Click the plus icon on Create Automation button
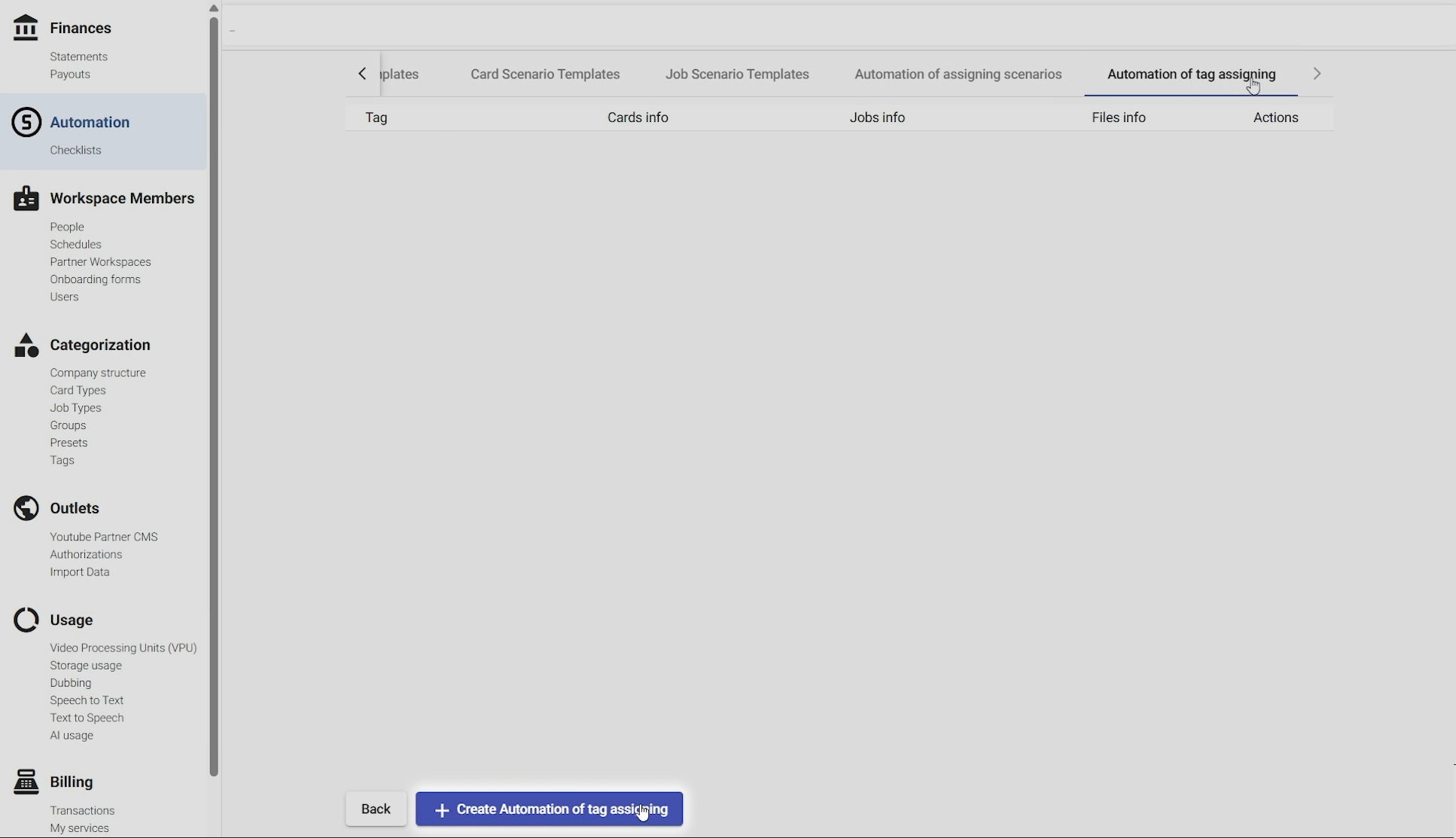This screenshot has height=838, width=1456. pyautogui.click(x=442, y=810)
